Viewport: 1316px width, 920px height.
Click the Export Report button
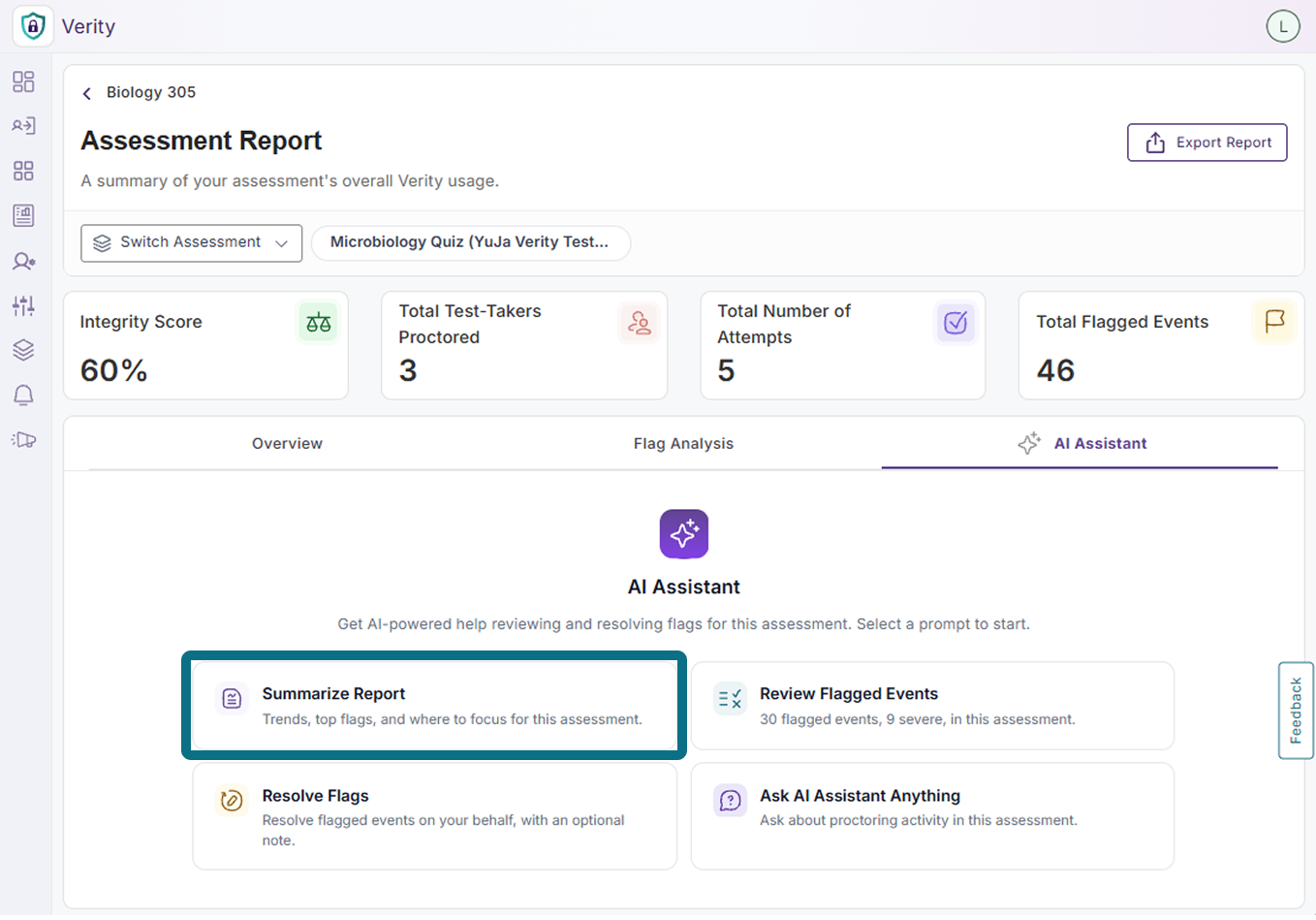(x=1206, y=143)
